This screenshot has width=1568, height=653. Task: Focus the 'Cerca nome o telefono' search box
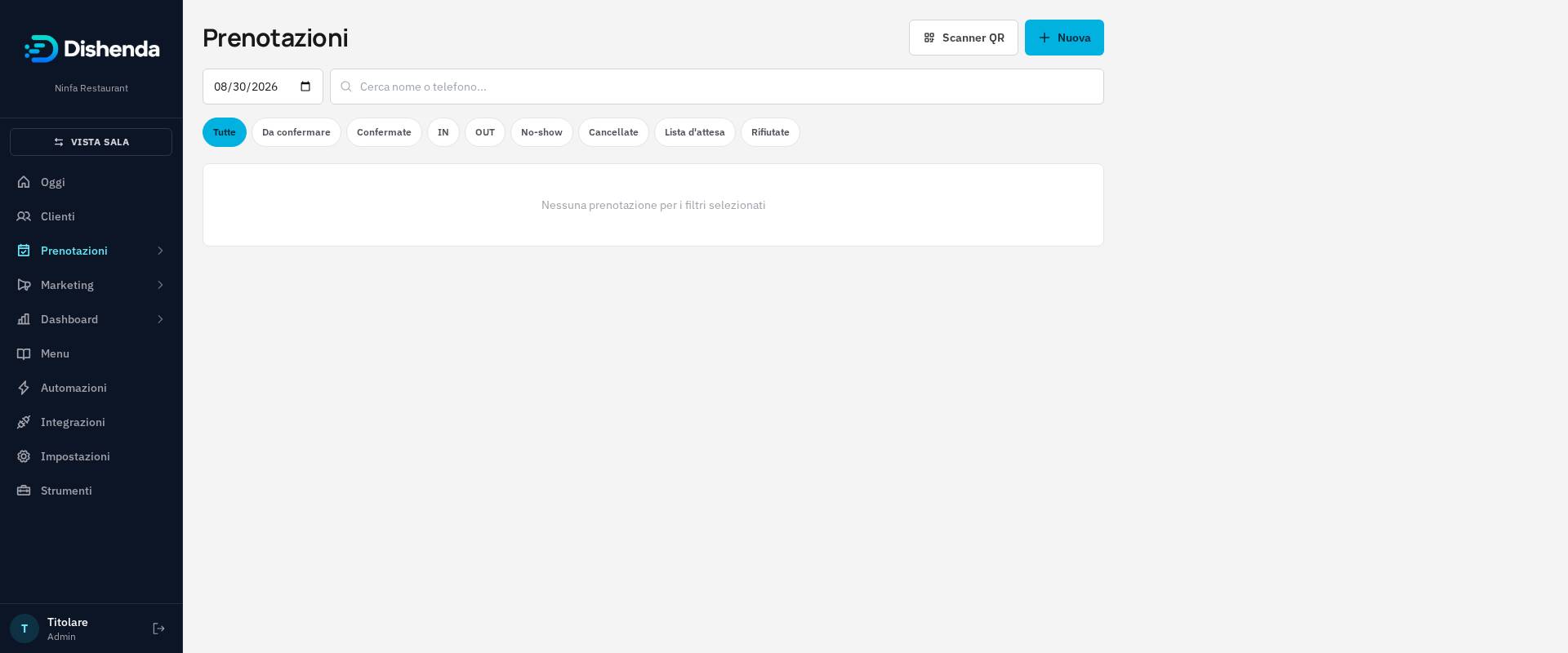717,87
